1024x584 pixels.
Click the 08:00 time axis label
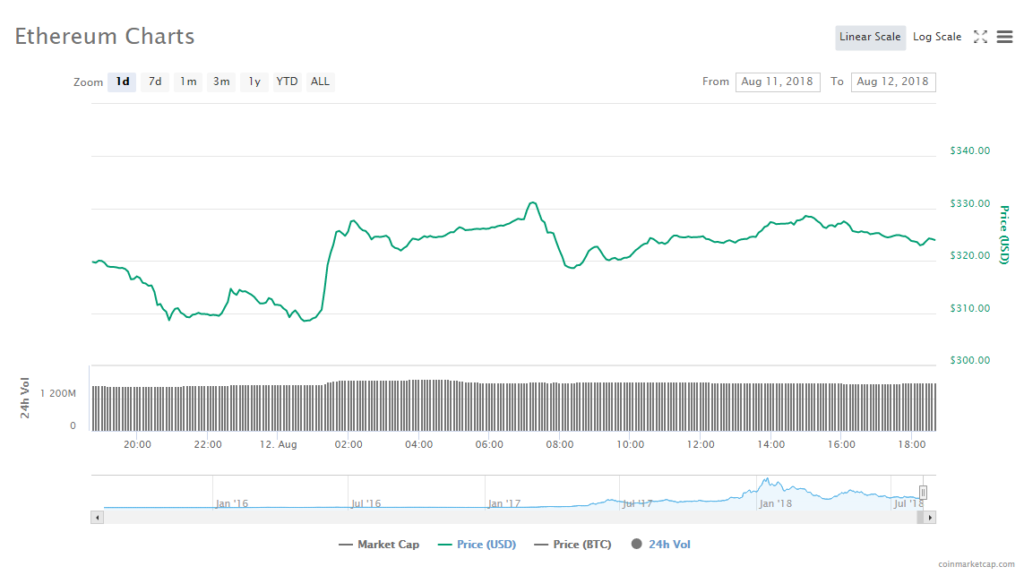pos(560,445)
